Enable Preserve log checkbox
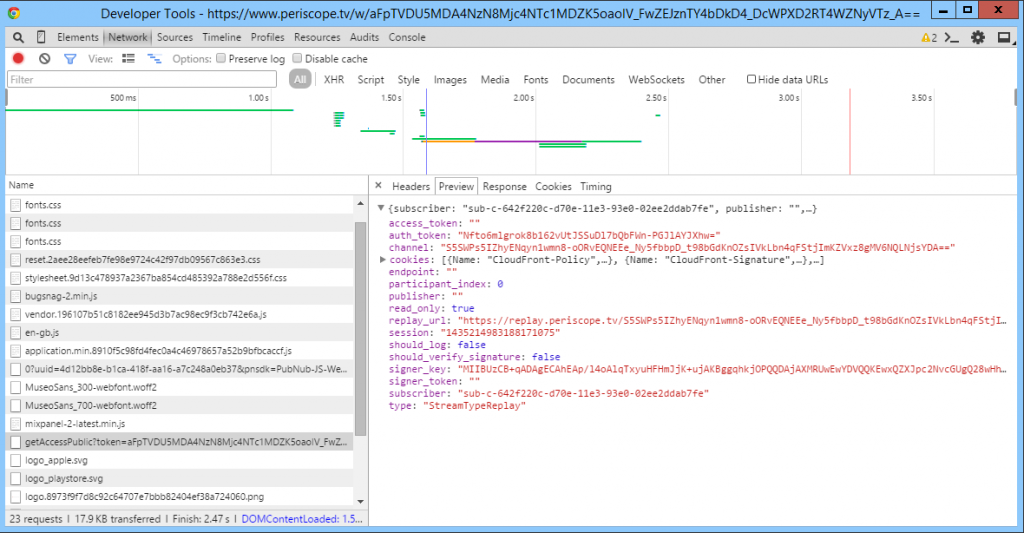The image size is (1024, 533). (x=221, y=58)
